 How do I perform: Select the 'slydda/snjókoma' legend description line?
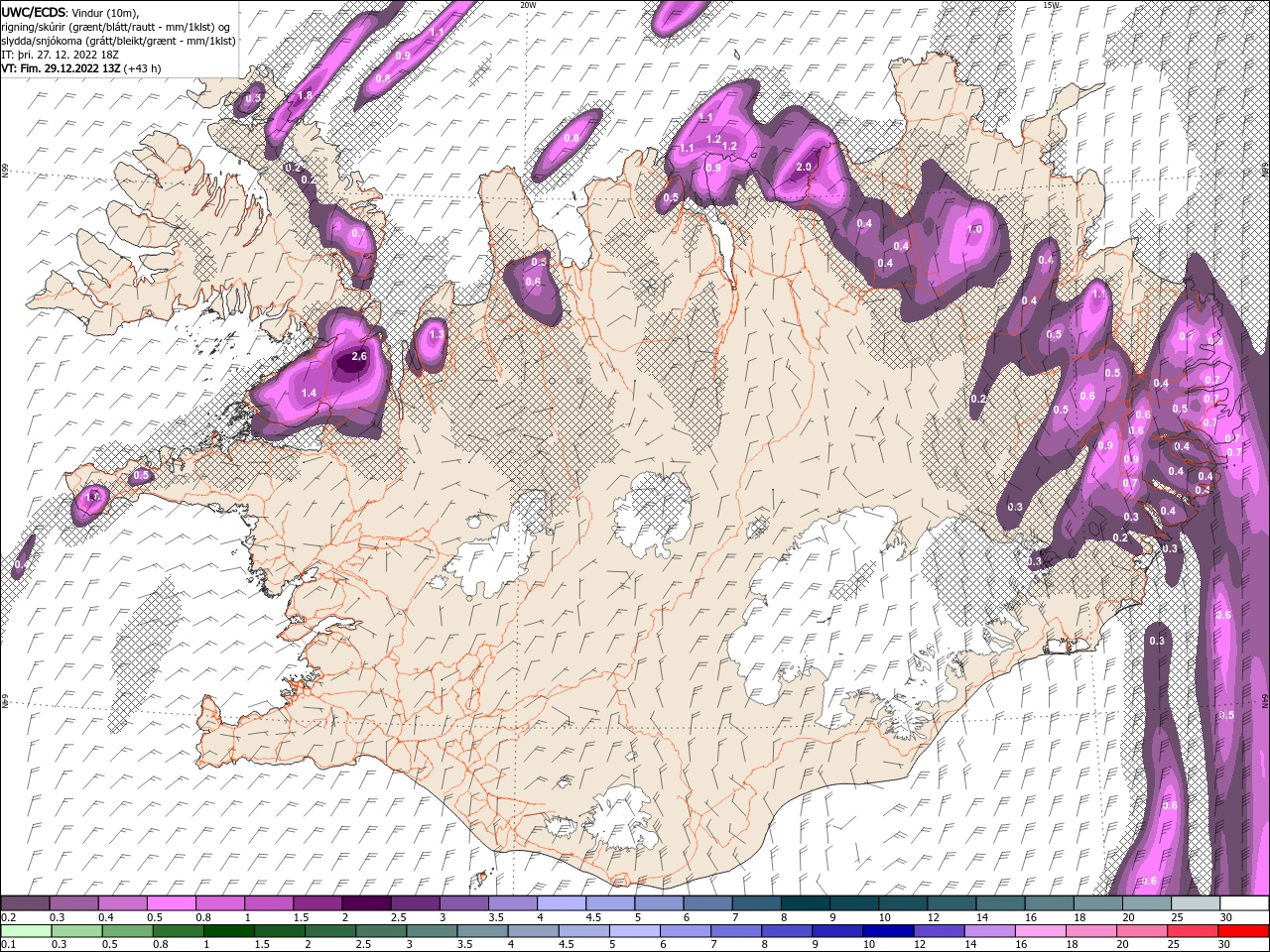tap(119, 41)
